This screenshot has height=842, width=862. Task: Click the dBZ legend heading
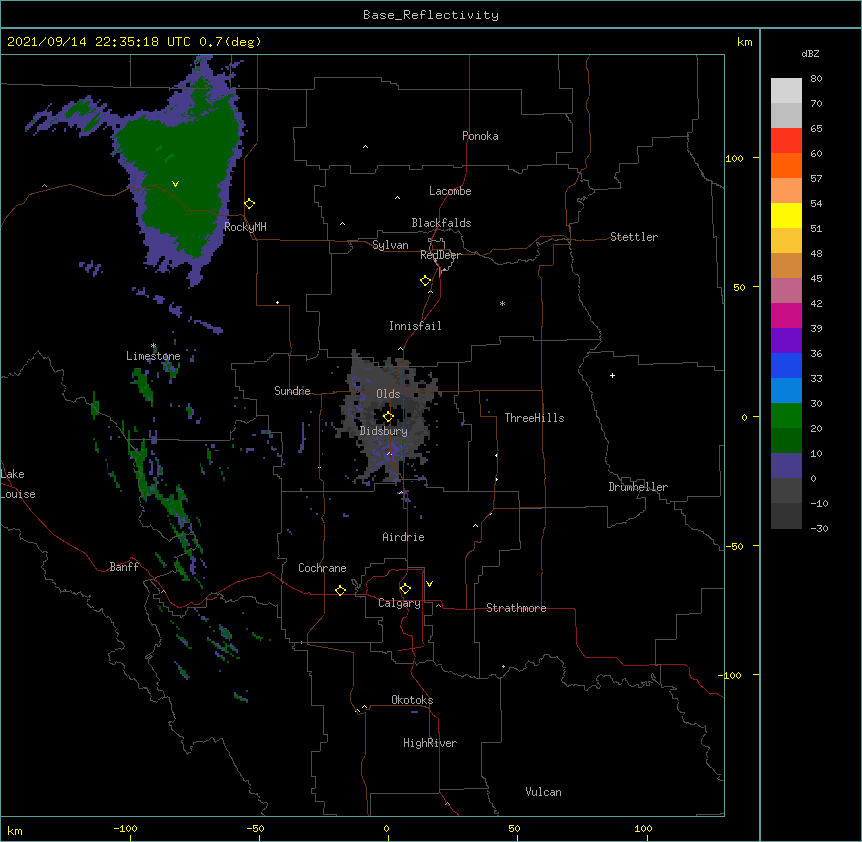point(810,53)
